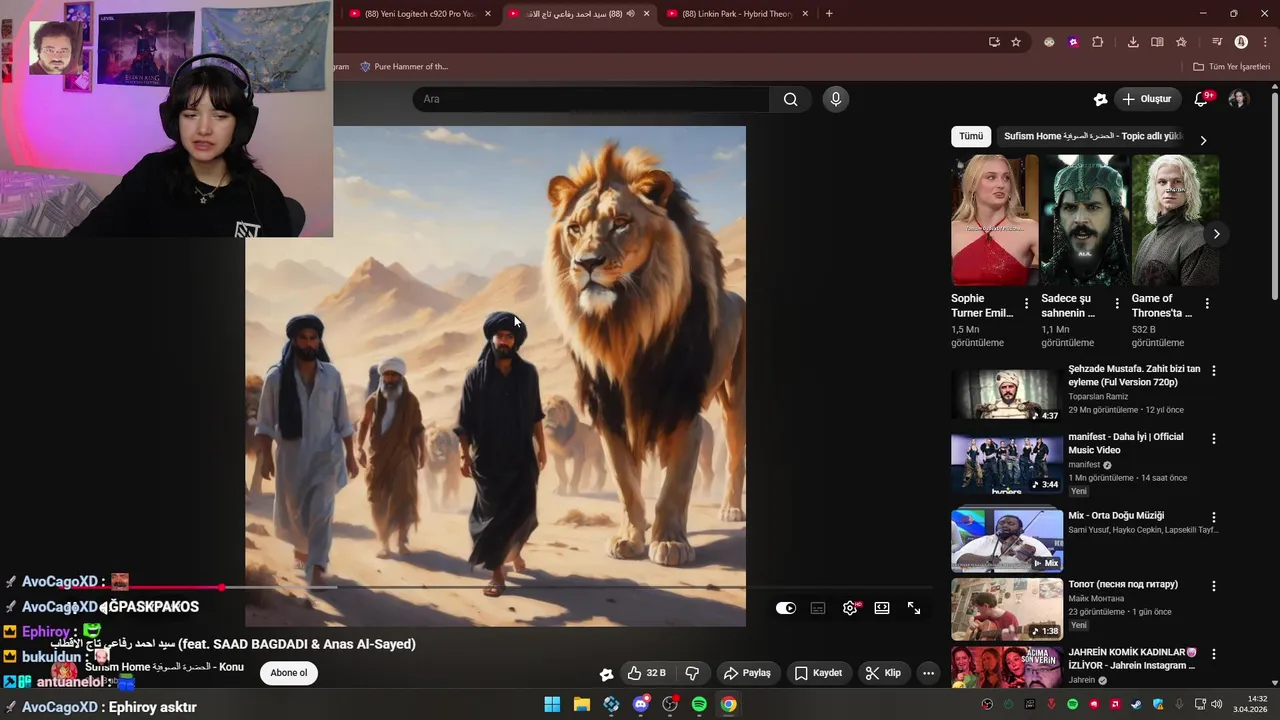Open the browser downloads icon

click(x=1133, y=42)
